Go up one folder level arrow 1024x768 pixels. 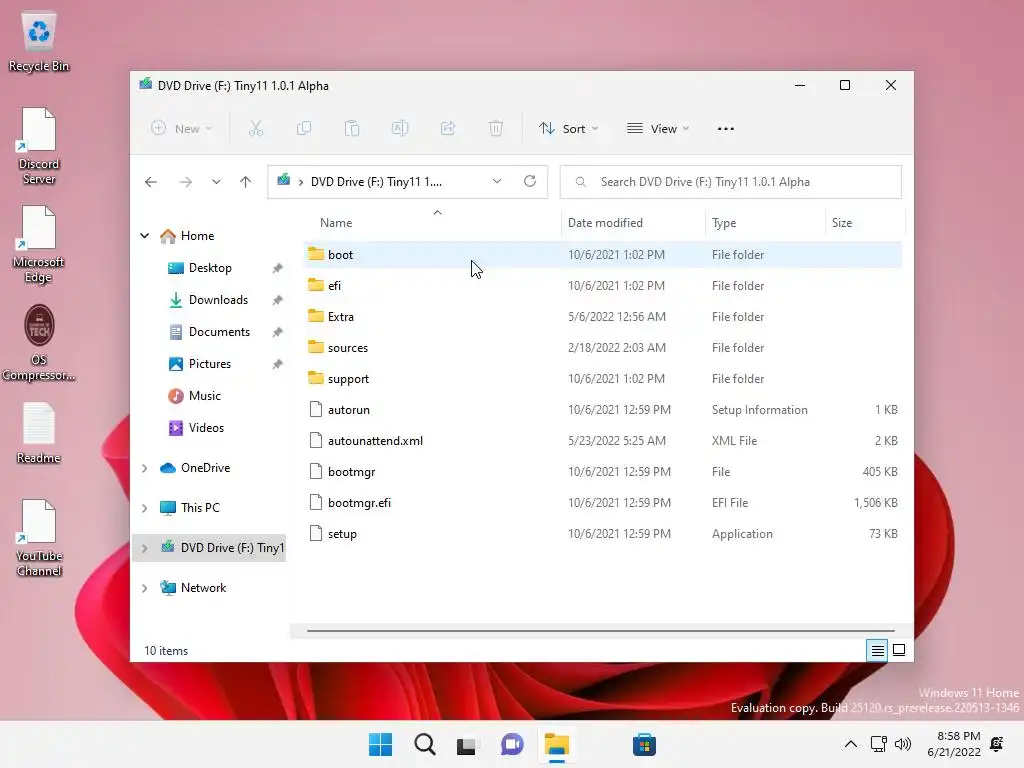coord(246,182)
